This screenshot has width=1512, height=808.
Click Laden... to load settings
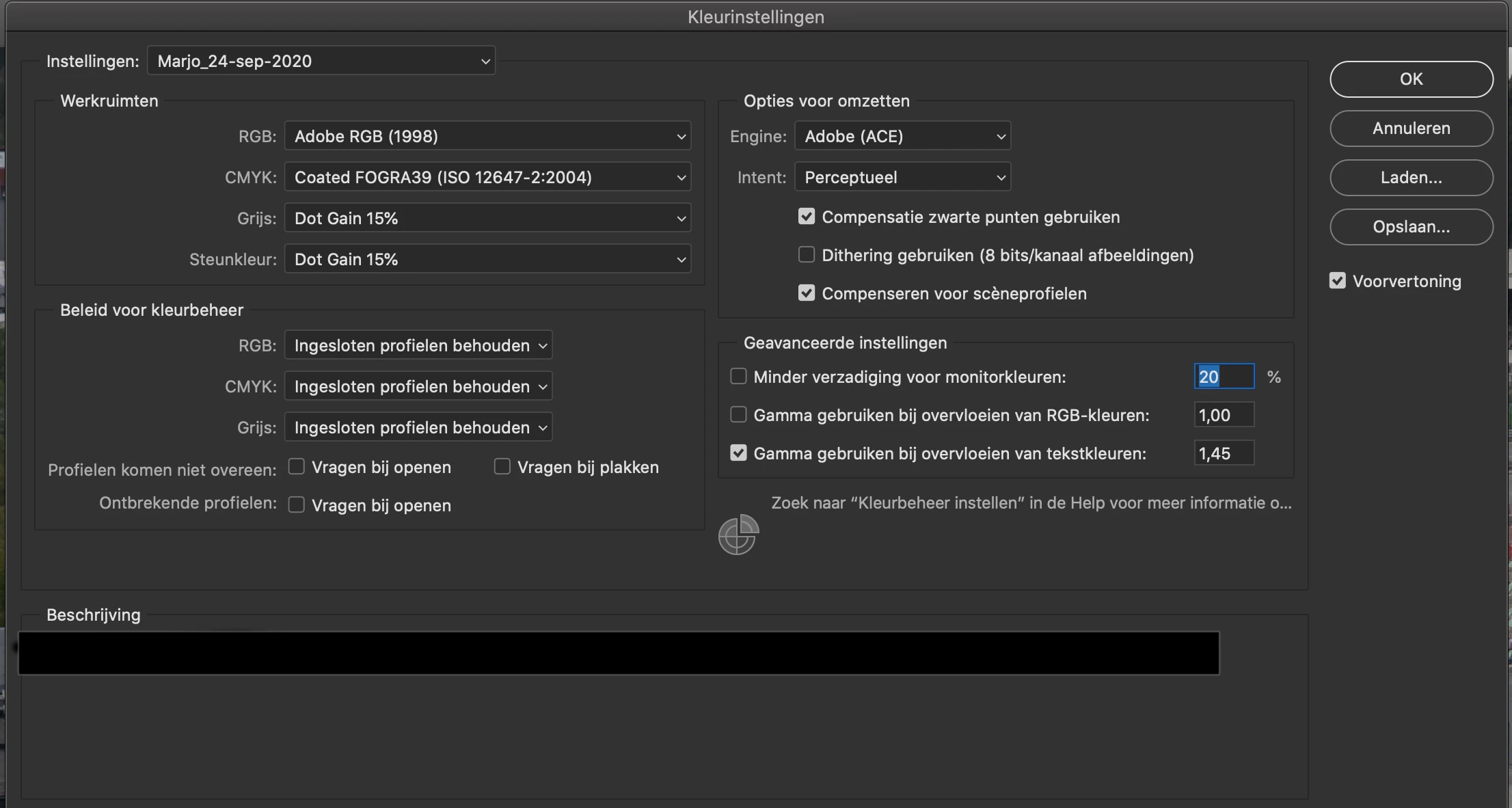click(x=1411, y=178)
